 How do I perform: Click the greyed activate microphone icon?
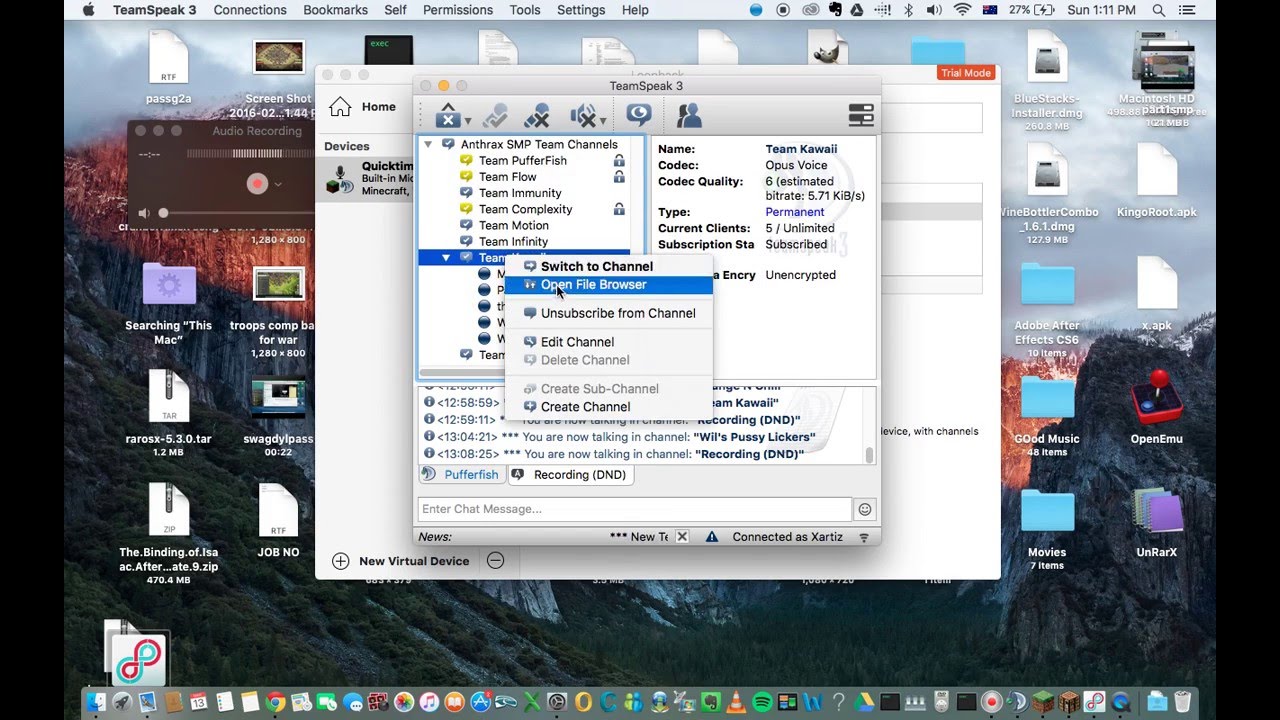495,116
